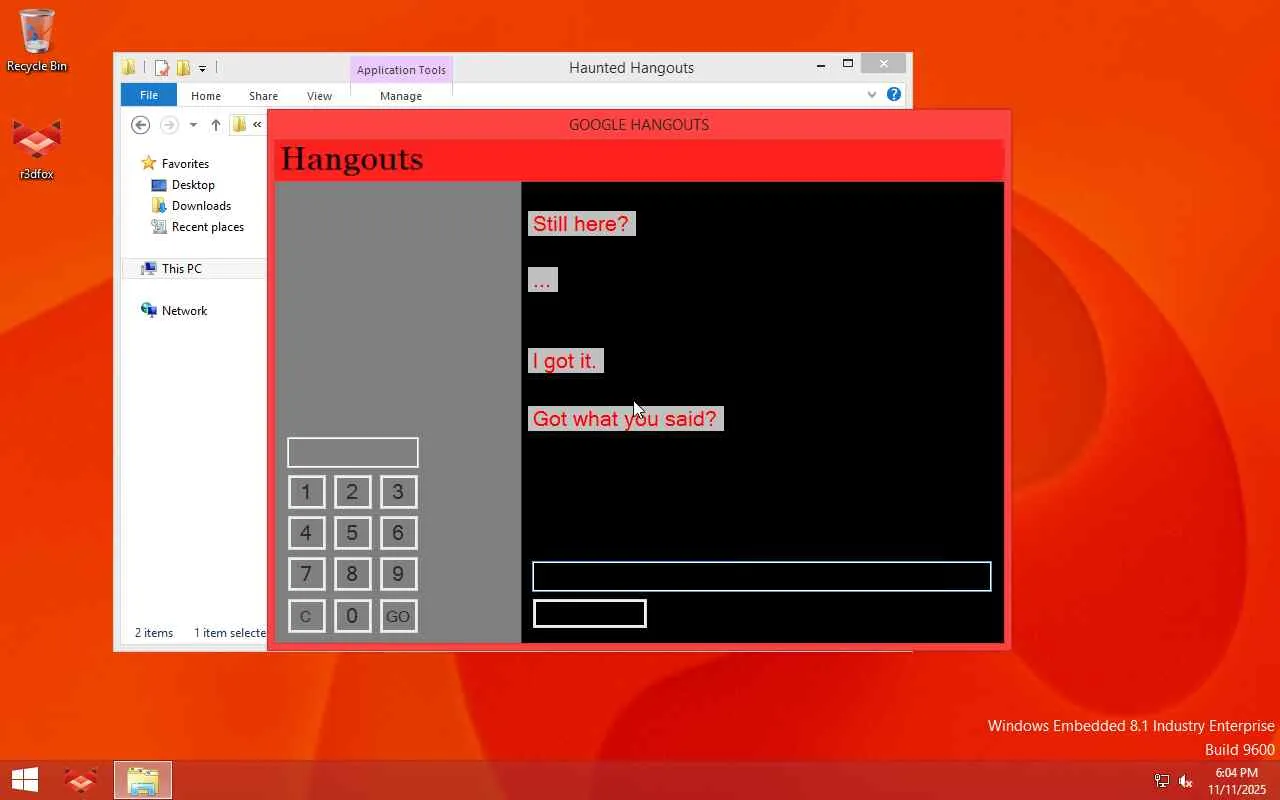Image resolution: width=1280 pixels, height=800 pixels.
Task: Show the taskbar clock and date
Action: coord(1236,781)
